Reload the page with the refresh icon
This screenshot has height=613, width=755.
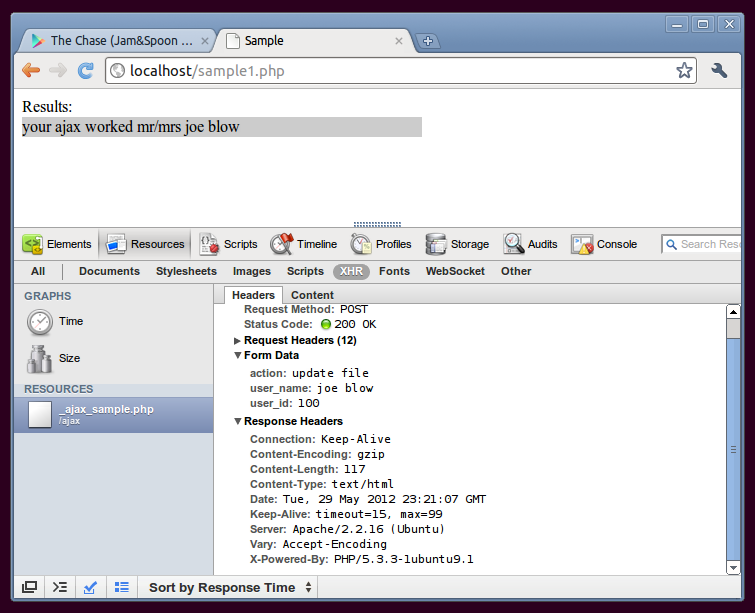86,70
